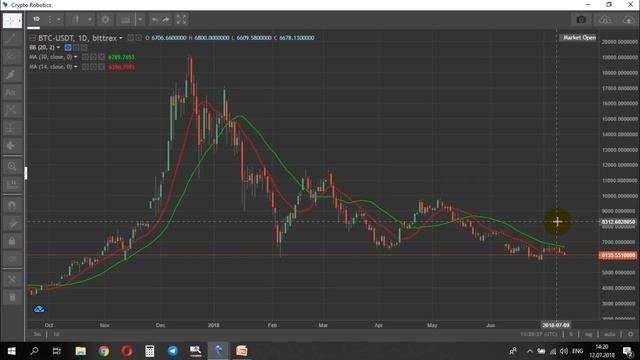Click the 2018-07-09 date marker
This screenshot has height=360, width=640.
pos(556,325)
